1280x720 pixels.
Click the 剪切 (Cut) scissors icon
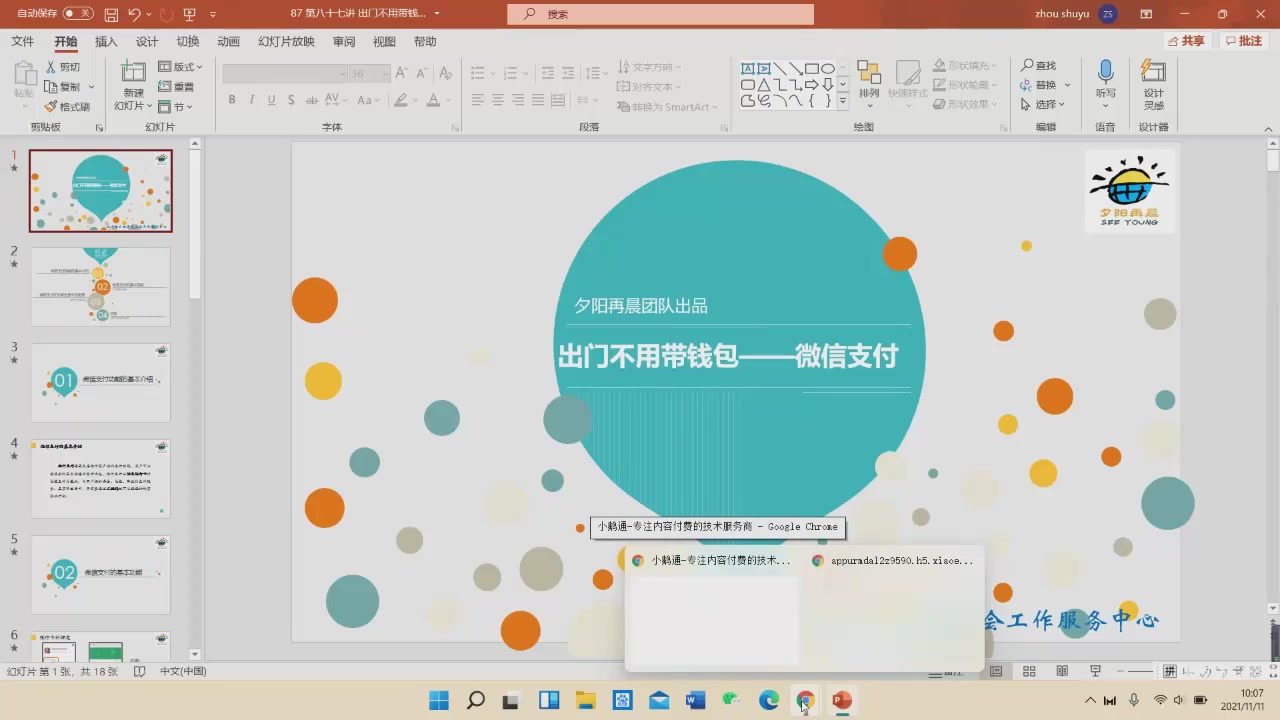pos(51,67)
